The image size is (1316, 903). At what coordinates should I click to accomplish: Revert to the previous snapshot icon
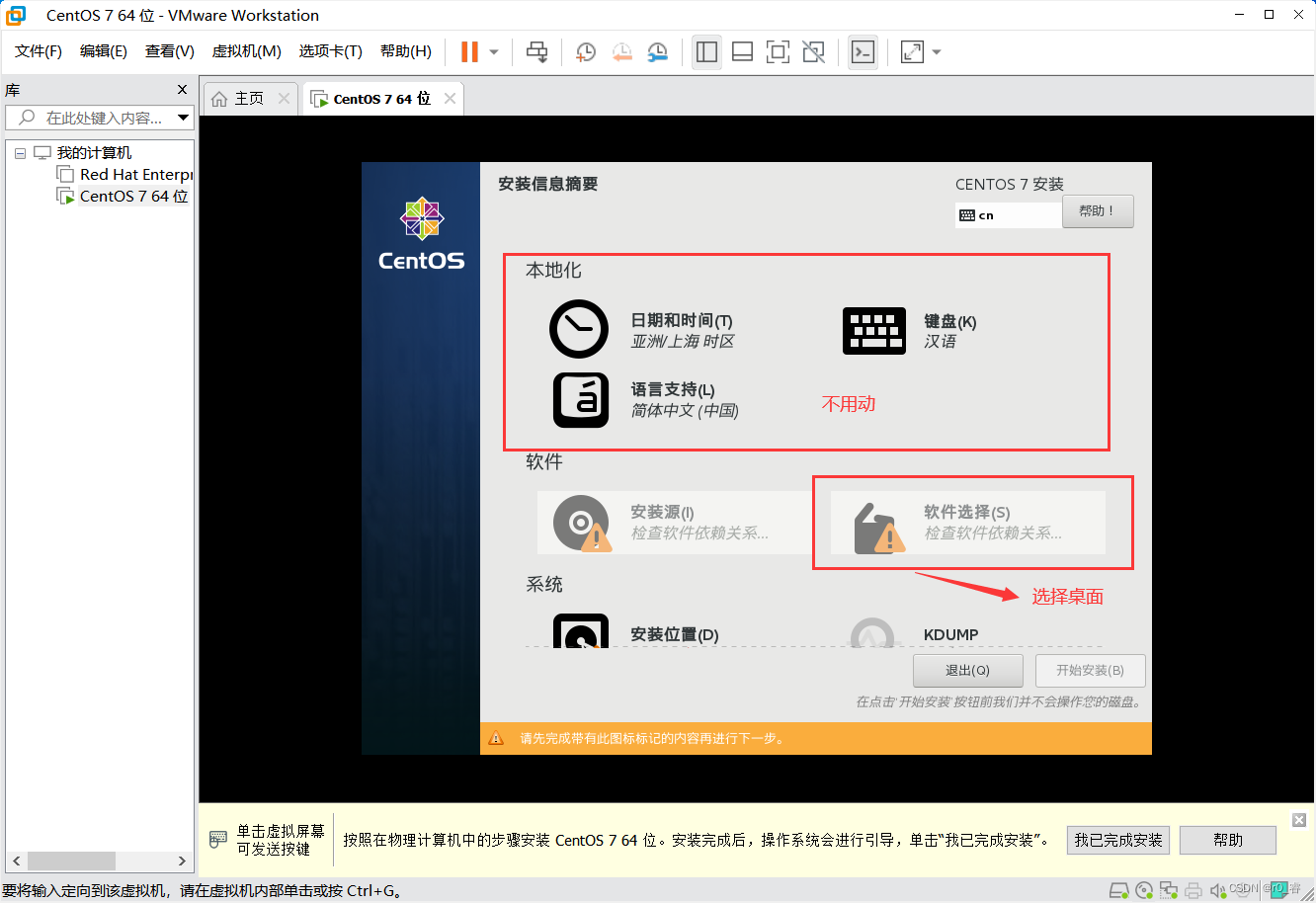[621, 52]
